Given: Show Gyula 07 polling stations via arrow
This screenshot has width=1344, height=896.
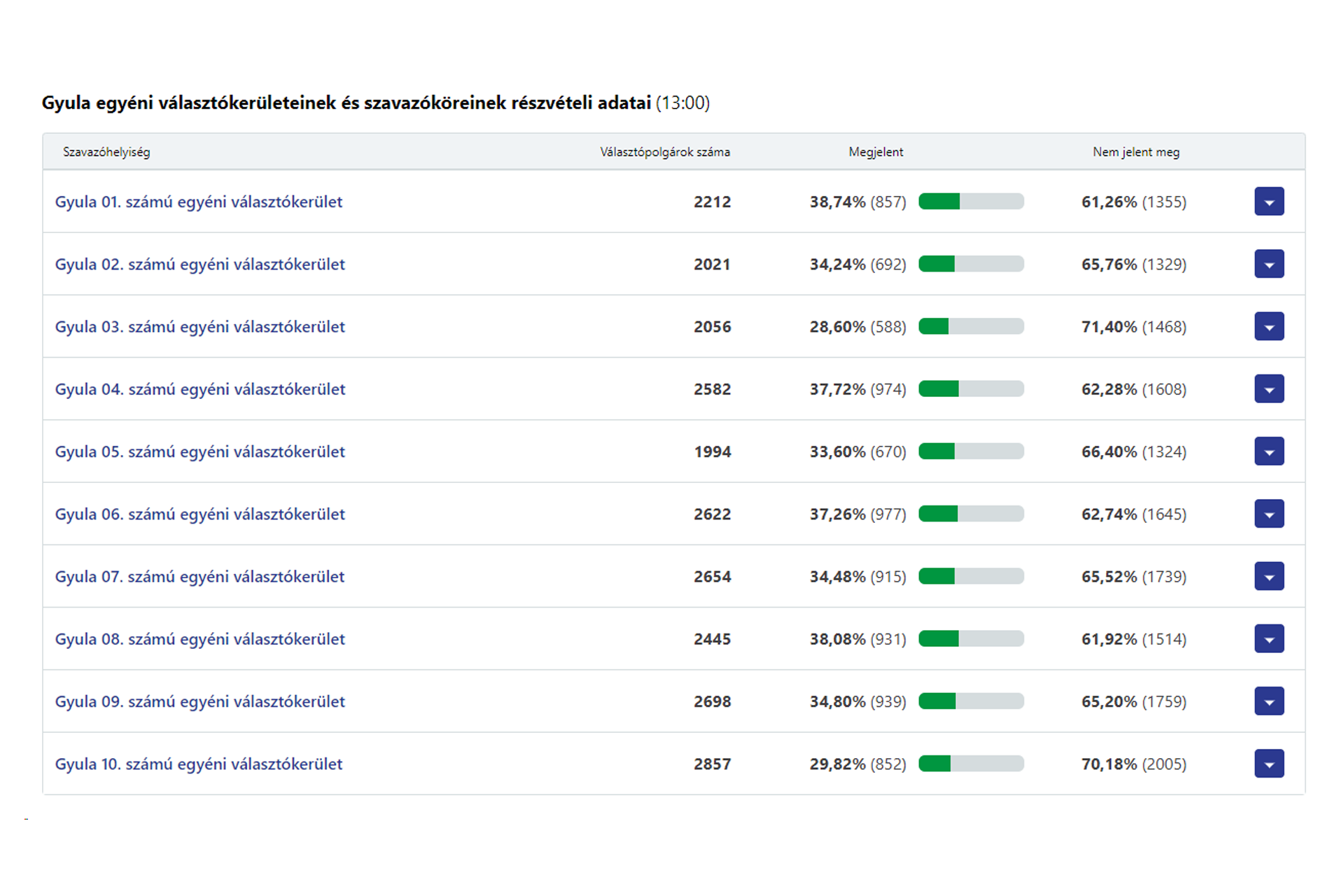Looking at the screenshot, I should [1268, 576].
